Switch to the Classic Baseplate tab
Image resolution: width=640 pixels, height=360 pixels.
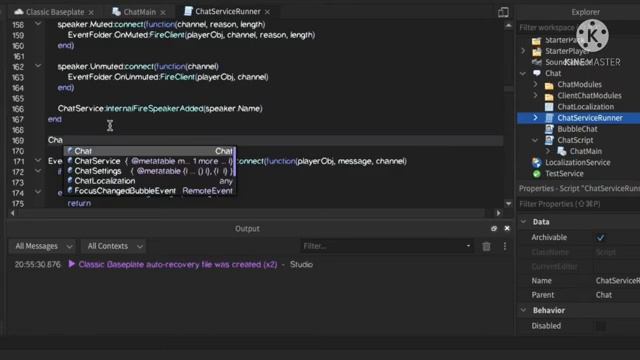55,12
